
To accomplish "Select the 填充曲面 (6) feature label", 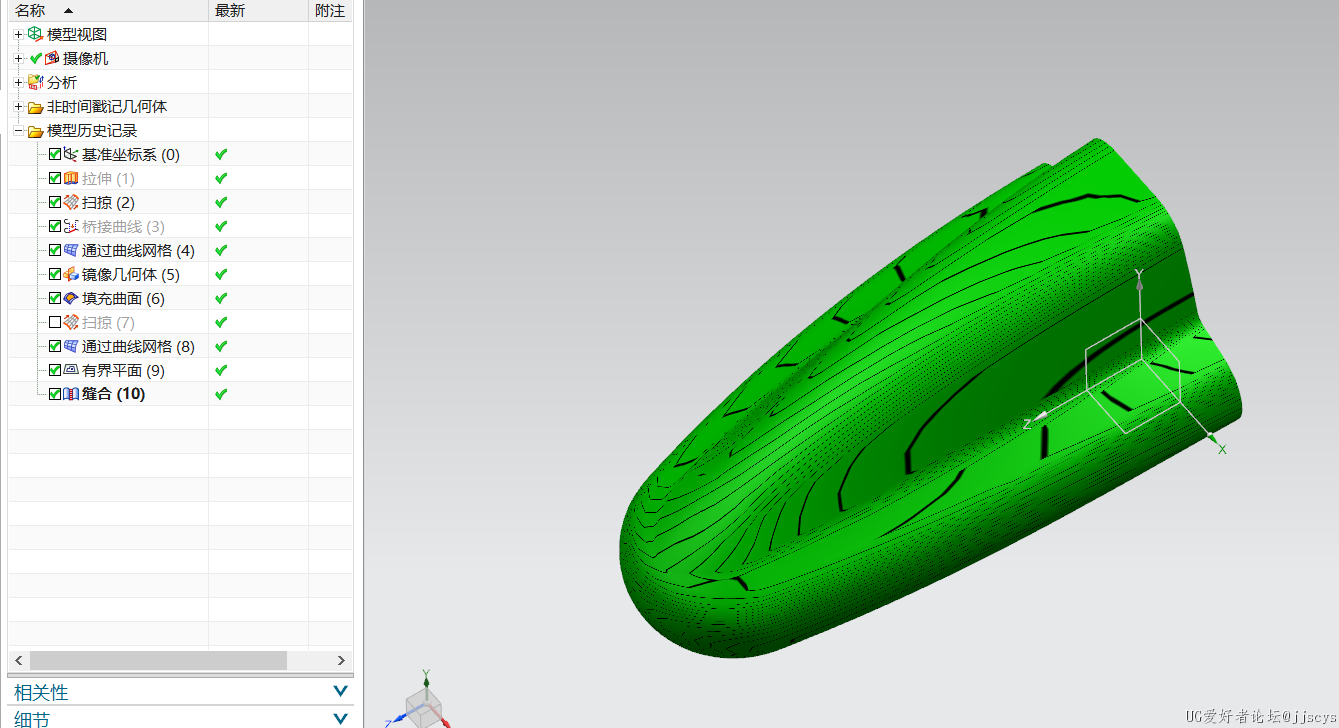I will (x=123, y=298).
